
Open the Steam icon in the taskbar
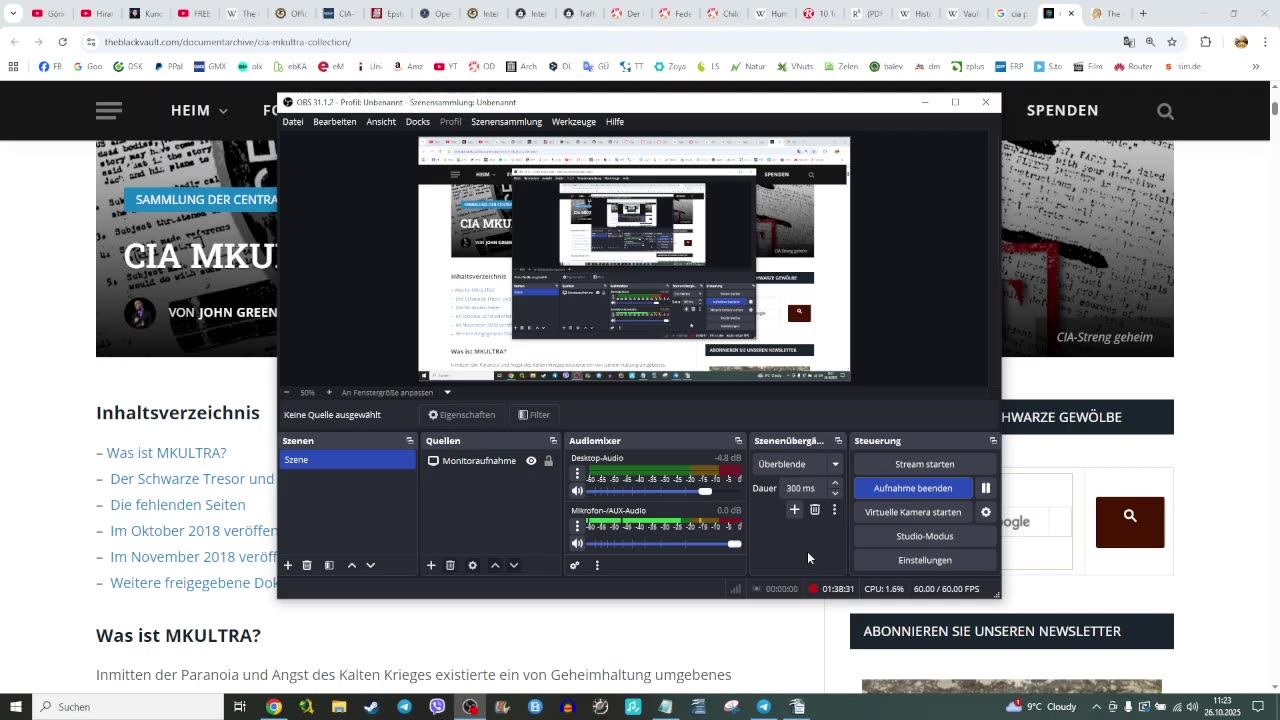coord(371,707)
